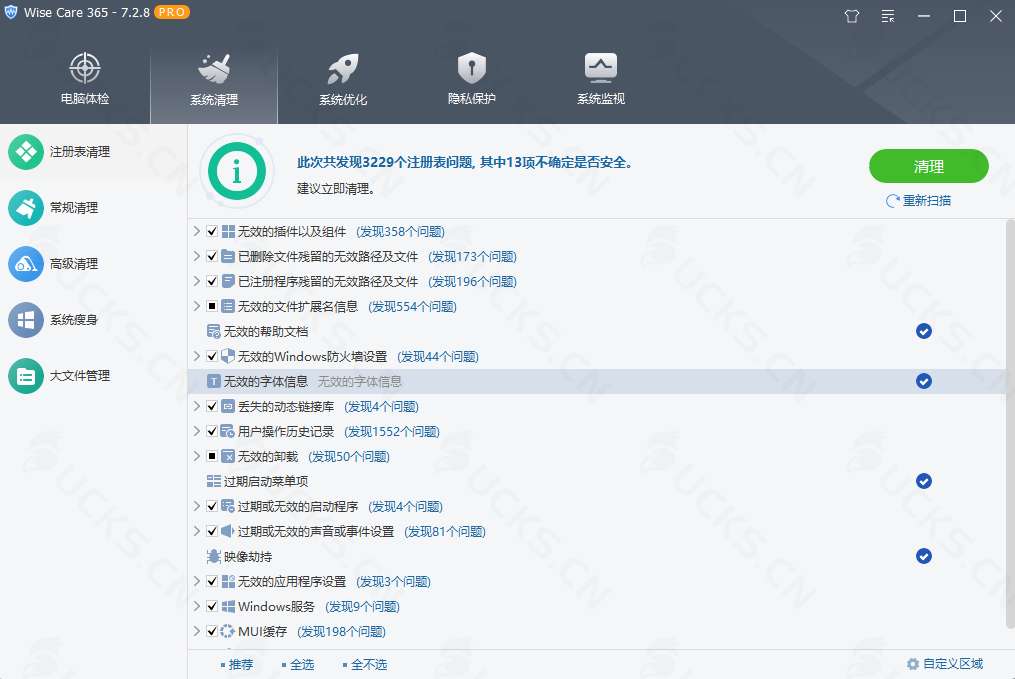Expand the 无效的文件扩展名信息 row
The height and width of the screenshot is (679, 1015).
197,306
